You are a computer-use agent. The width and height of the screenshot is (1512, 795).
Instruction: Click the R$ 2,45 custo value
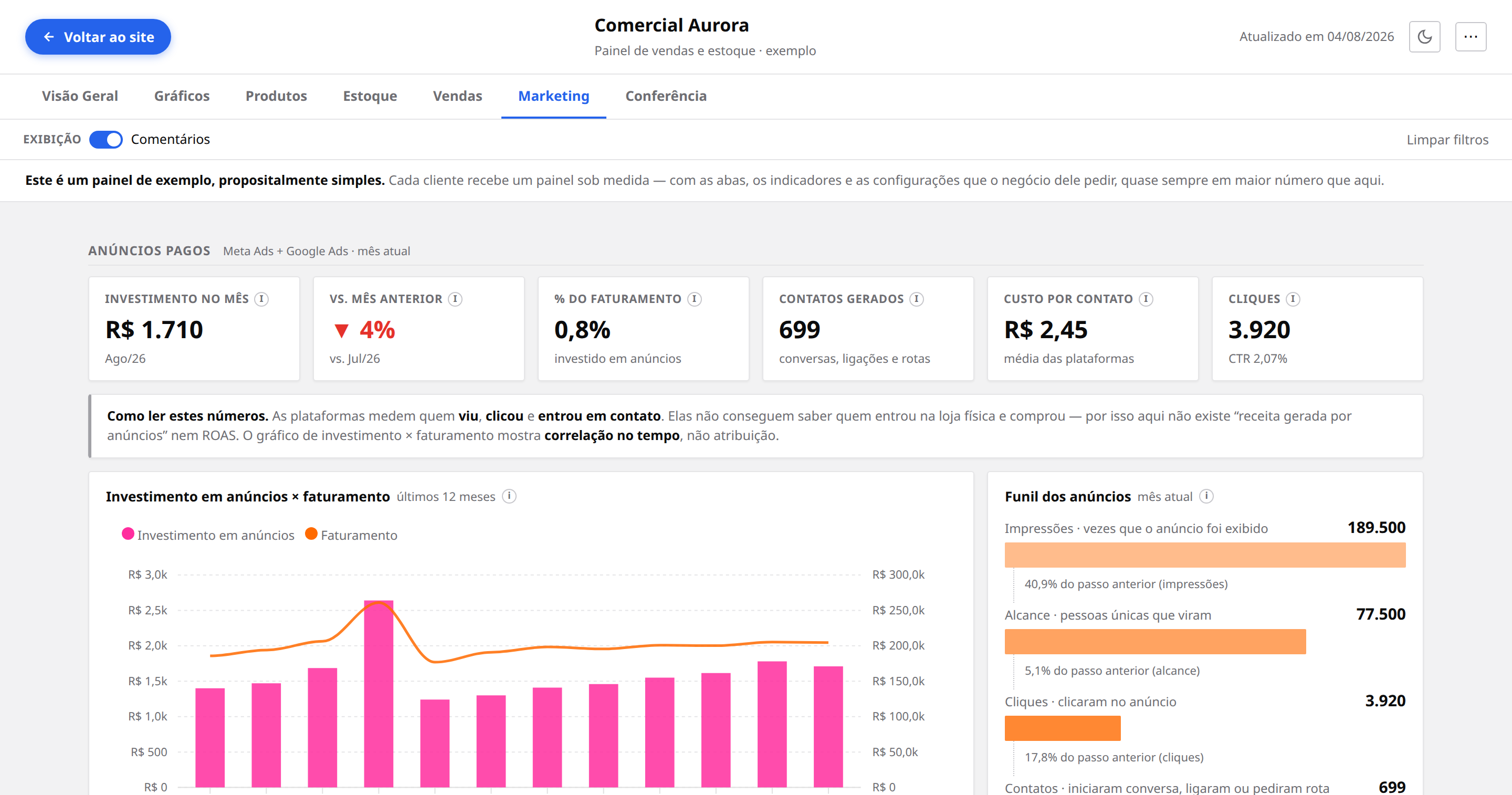(1045, 329)
